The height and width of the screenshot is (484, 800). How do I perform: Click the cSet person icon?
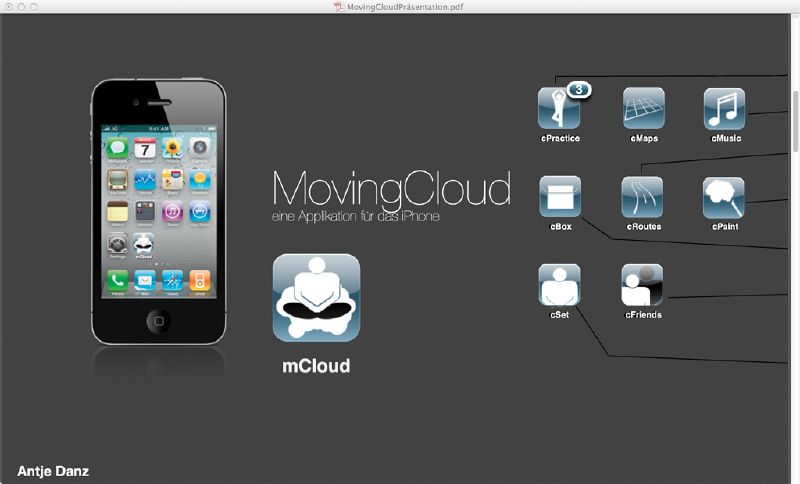(x=559, y=285)
